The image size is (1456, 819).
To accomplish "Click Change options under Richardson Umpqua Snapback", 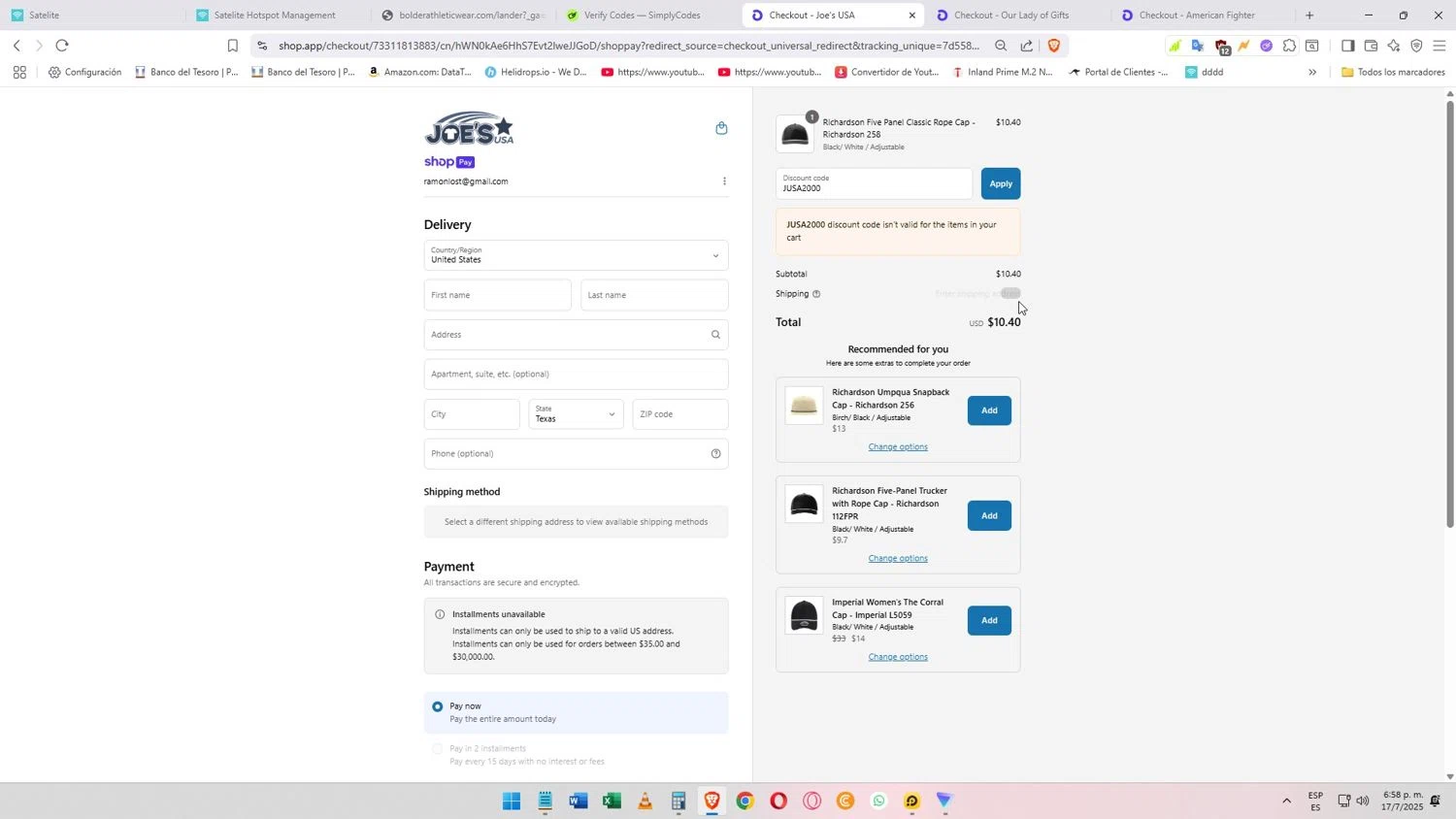I will coord(898,447).
